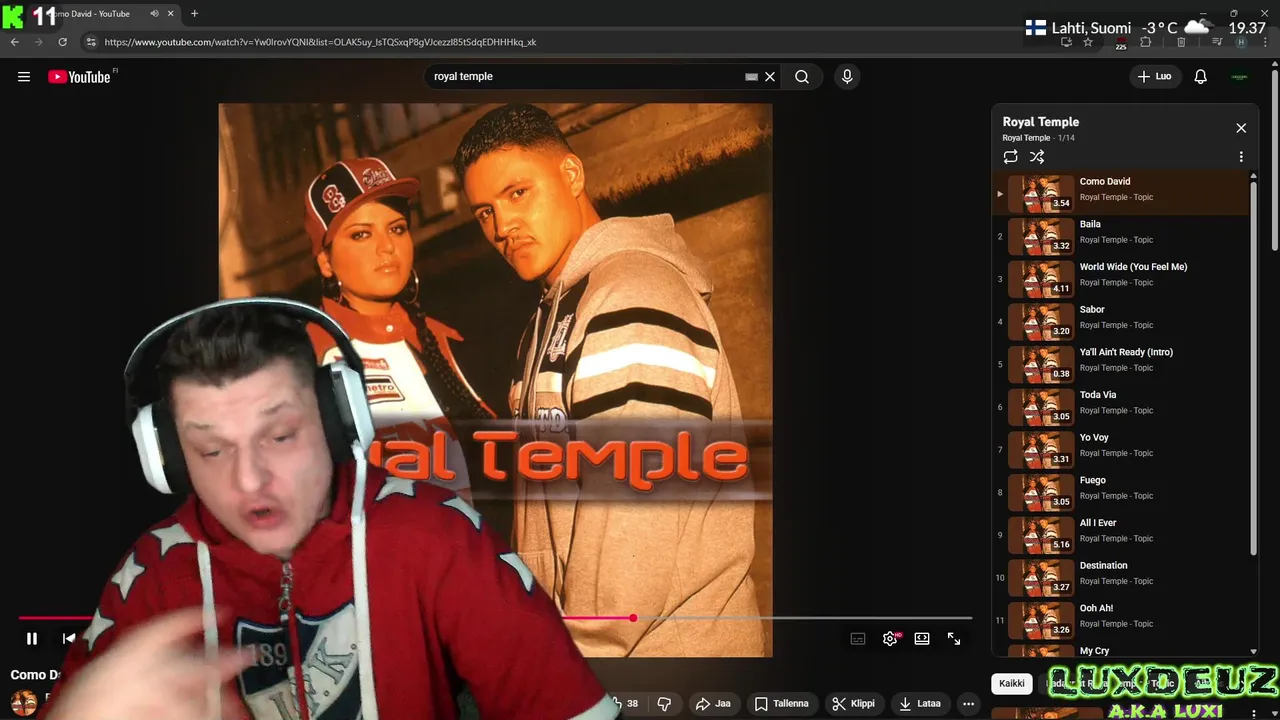This screenshot has height=720, width=1280.
Task: Close the Como David YouTube tab
Action: pos(170,14)
